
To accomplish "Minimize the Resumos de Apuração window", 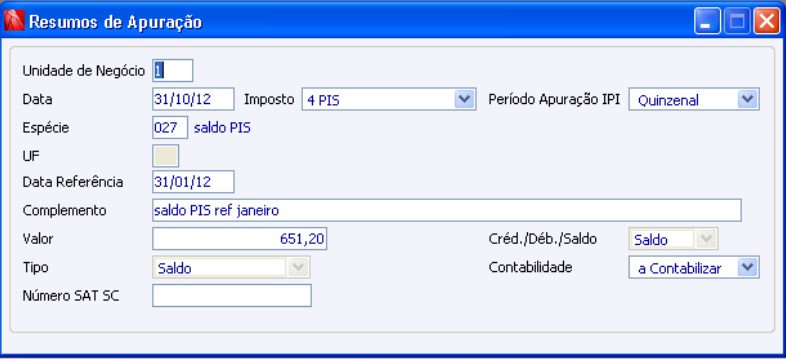I will tap(707, 22).
